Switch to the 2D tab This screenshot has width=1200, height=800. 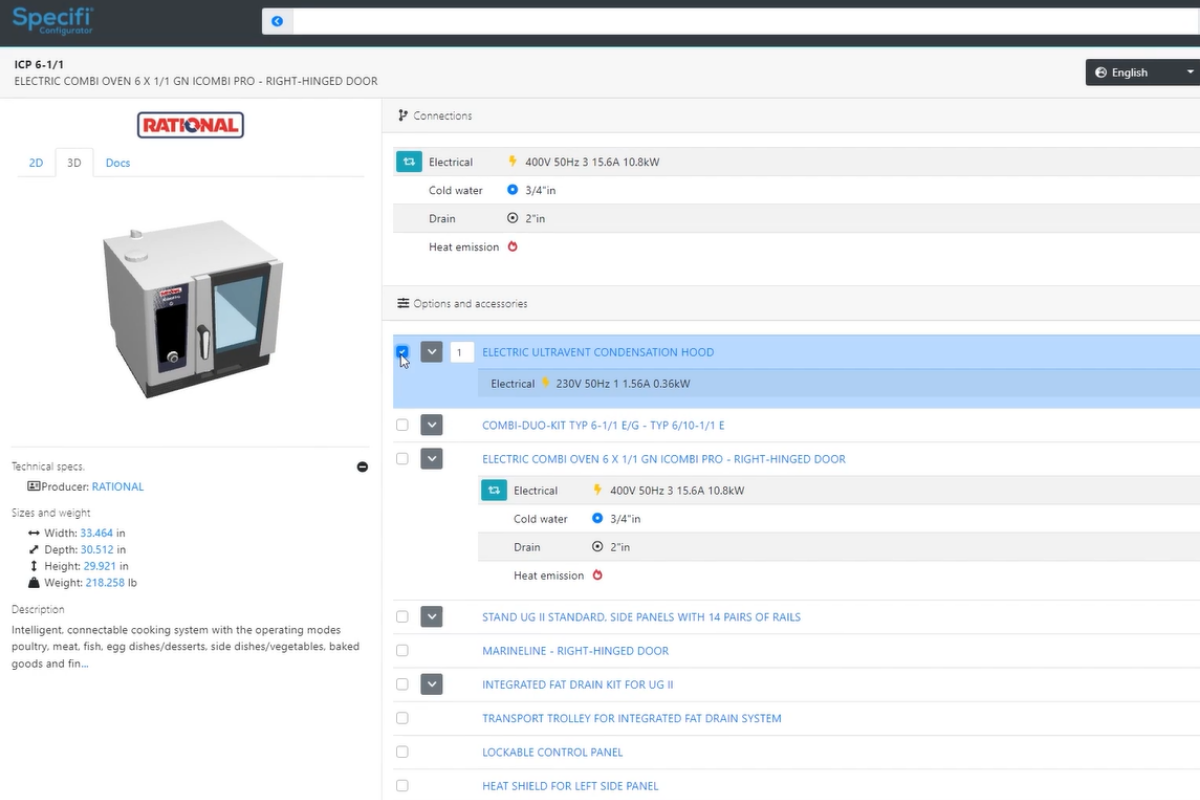(36, 163)
